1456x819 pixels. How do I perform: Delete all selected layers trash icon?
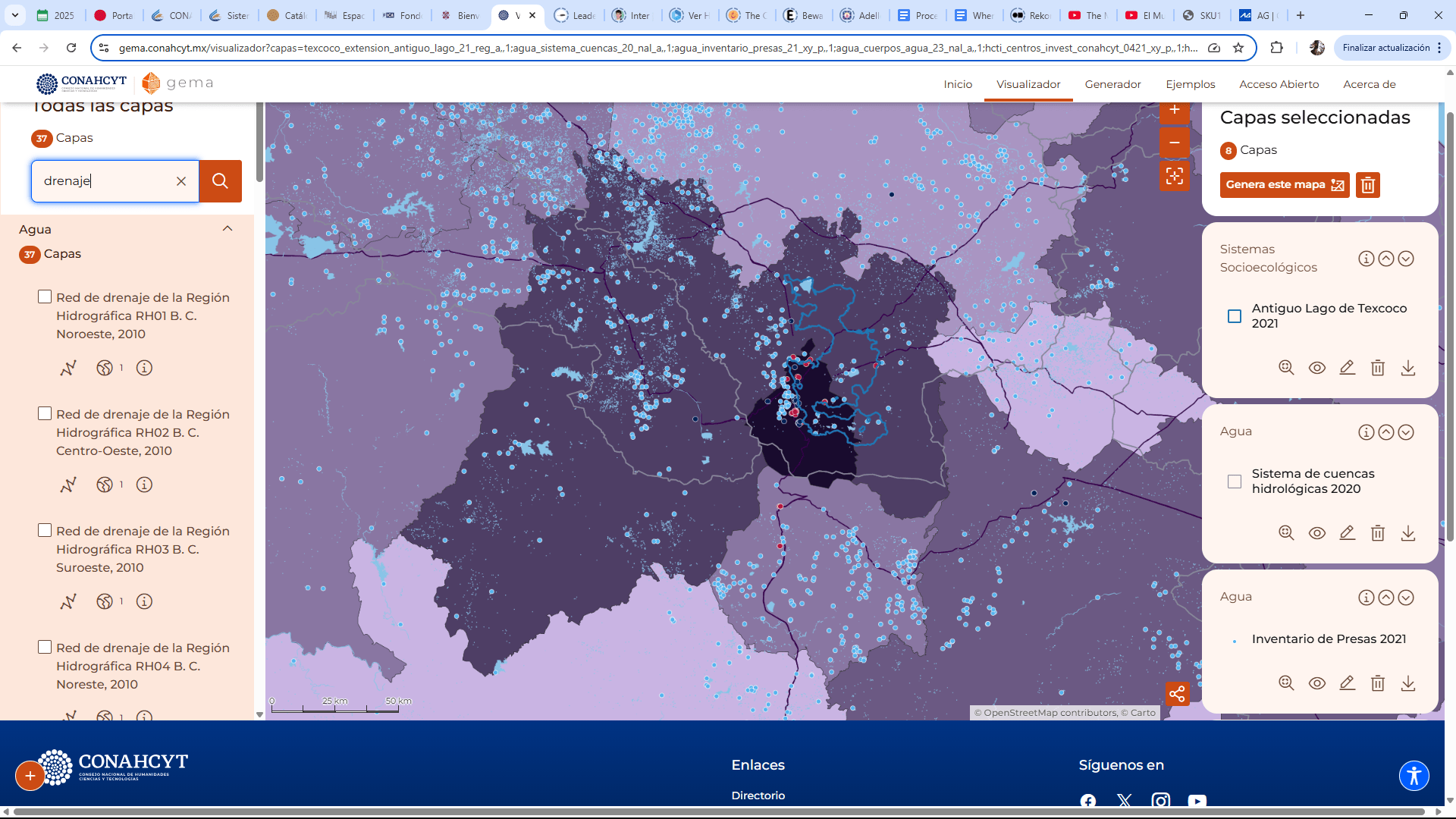[x=1367, y=185]
